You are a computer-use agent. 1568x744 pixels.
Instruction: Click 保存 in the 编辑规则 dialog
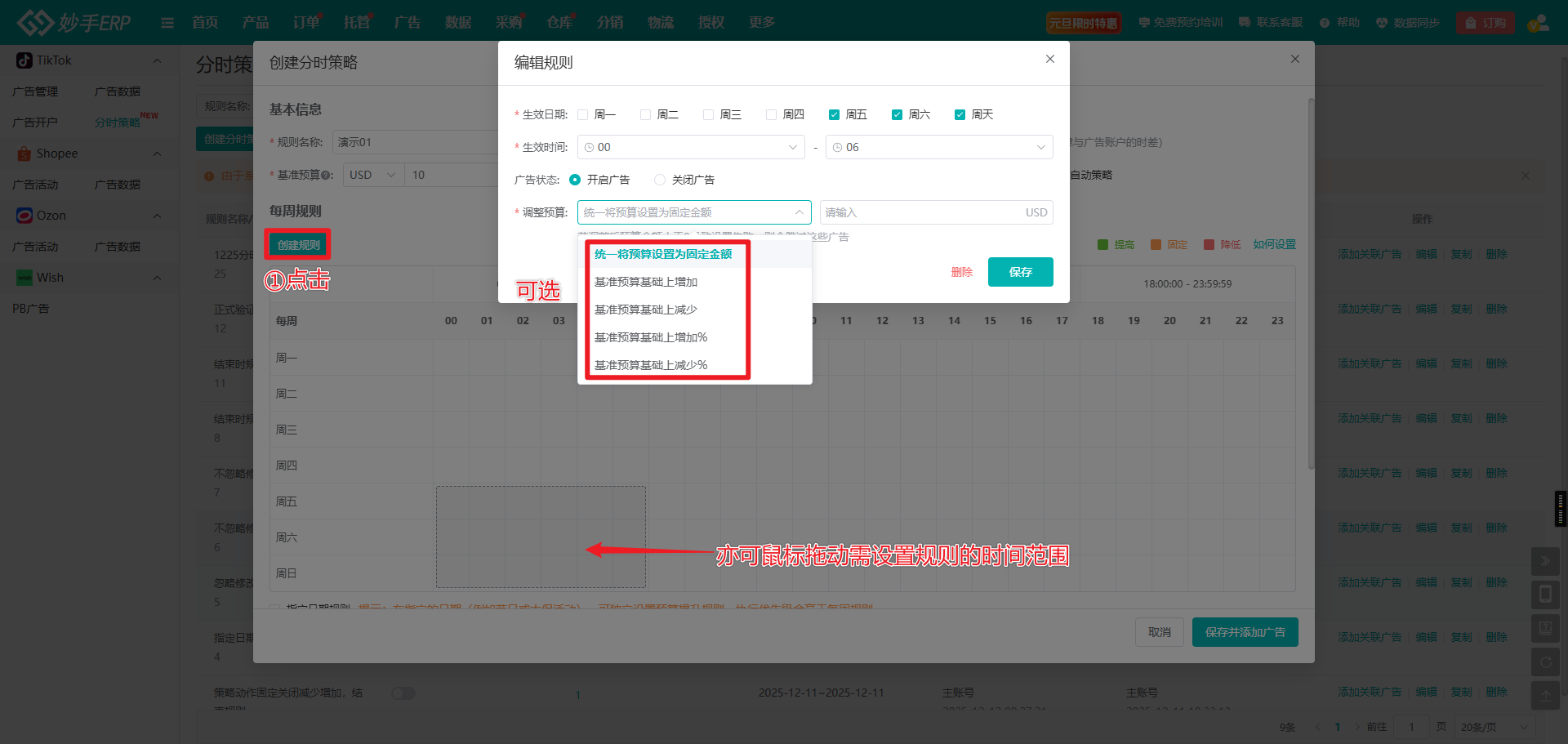[1021, 272]
